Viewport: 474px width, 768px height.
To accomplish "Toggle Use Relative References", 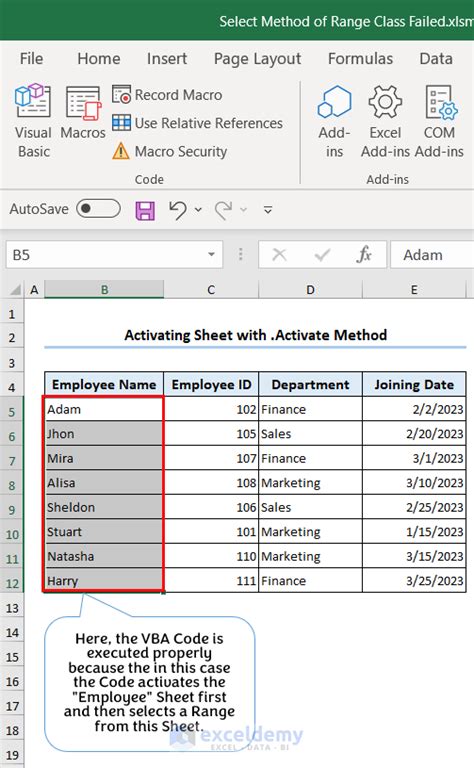I will pos(197,123).
